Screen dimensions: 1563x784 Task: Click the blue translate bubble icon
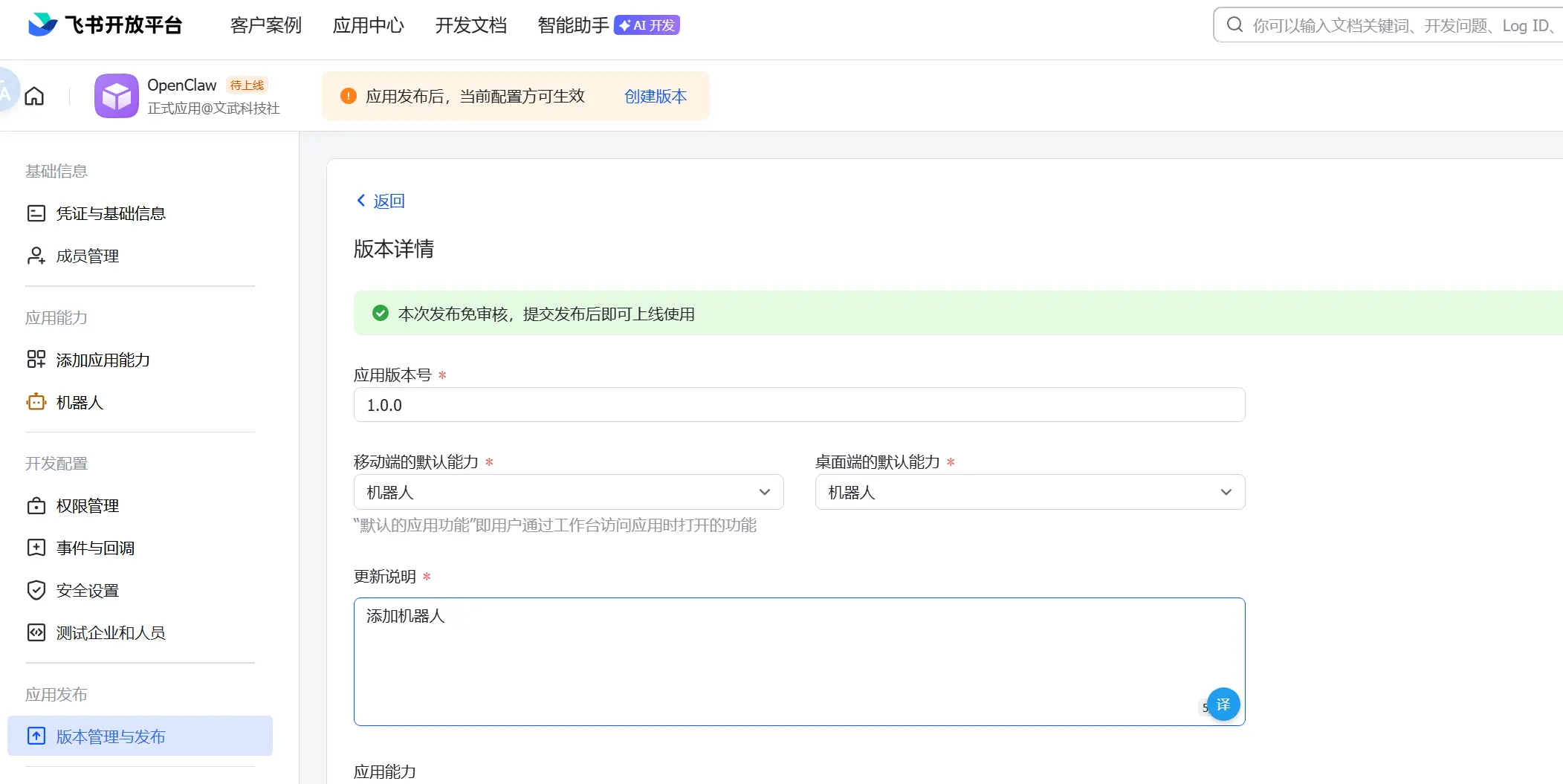point(1223,704)
